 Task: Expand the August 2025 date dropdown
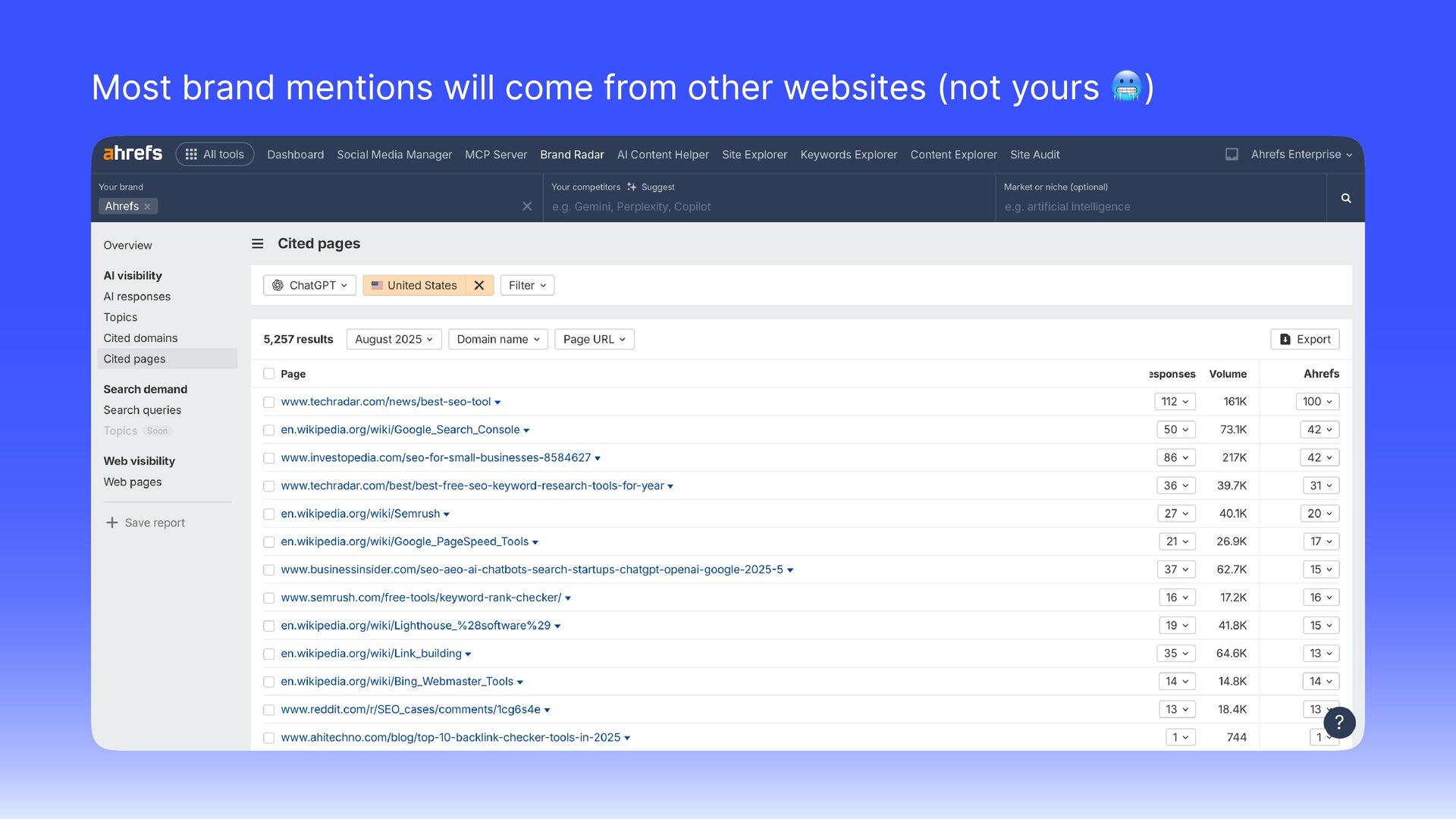coord(394,340)
